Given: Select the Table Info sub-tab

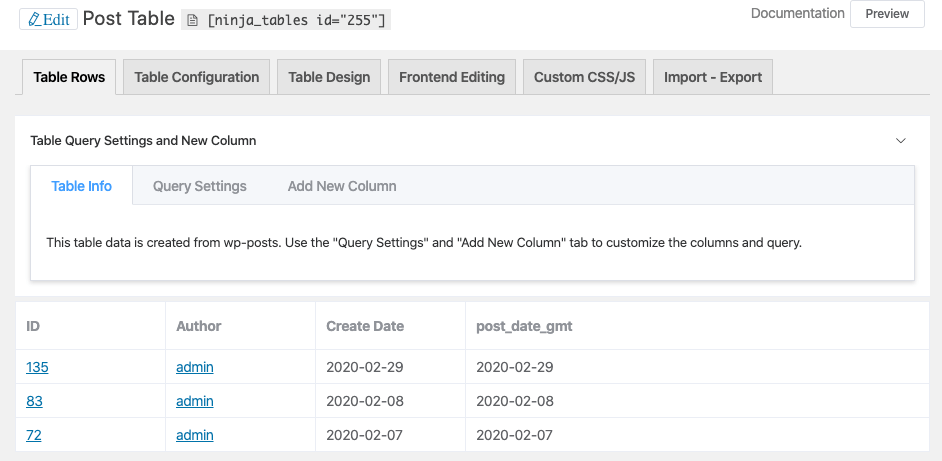Looking at the screenshot, I should (82, 186).
